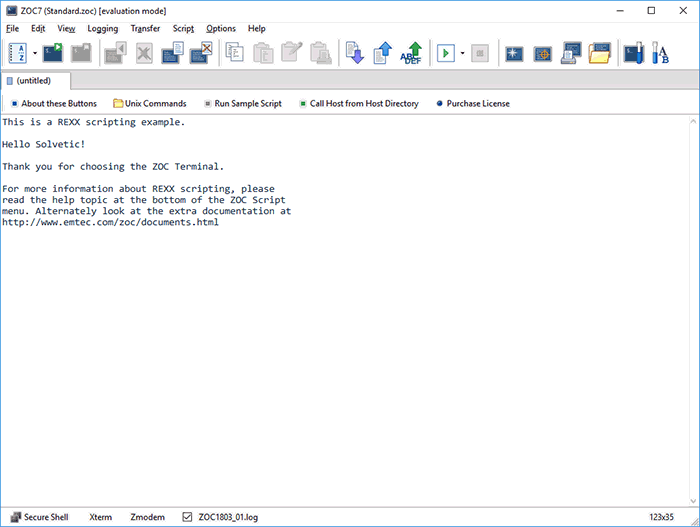Screen dimensions: 700x527
Task: Click 'Thank you for choosing the ZOC Terminal.' line
Action: point(113,167)
